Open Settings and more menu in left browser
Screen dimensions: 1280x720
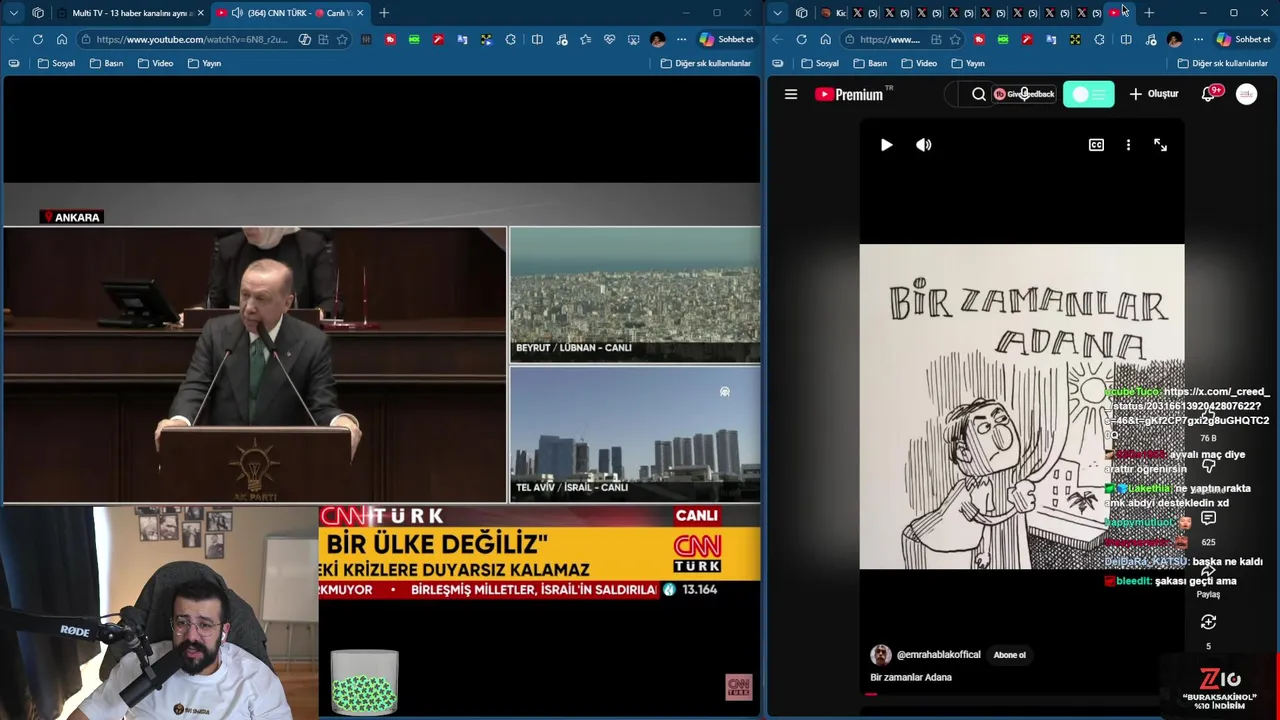(x=681, y=39)
